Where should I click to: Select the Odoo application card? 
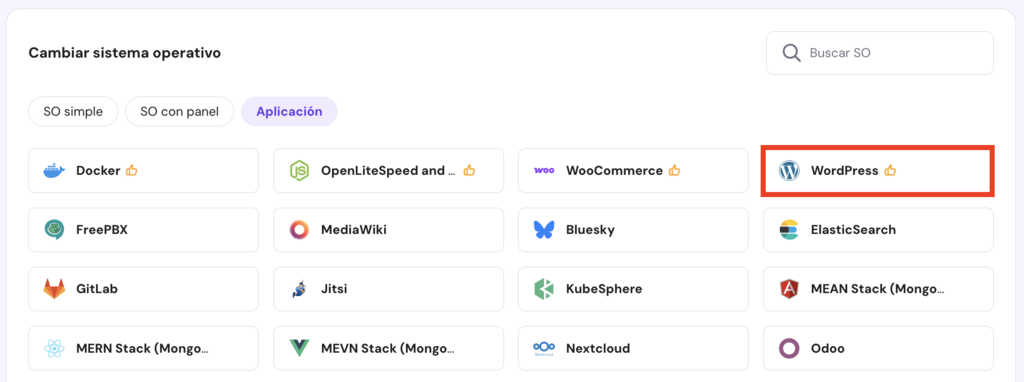click(x=878, y=348)
